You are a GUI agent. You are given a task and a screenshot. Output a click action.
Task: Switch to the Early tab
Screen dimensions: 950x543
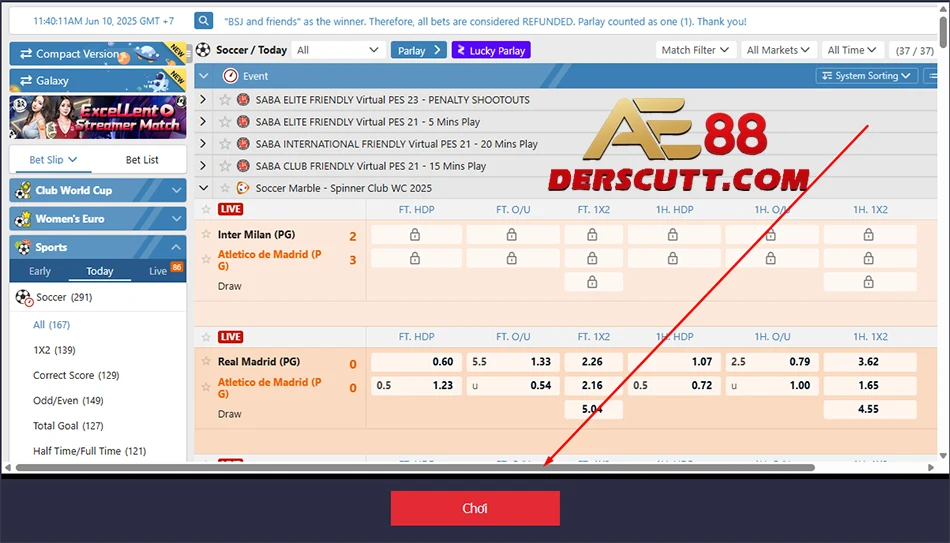click(40, 271)
